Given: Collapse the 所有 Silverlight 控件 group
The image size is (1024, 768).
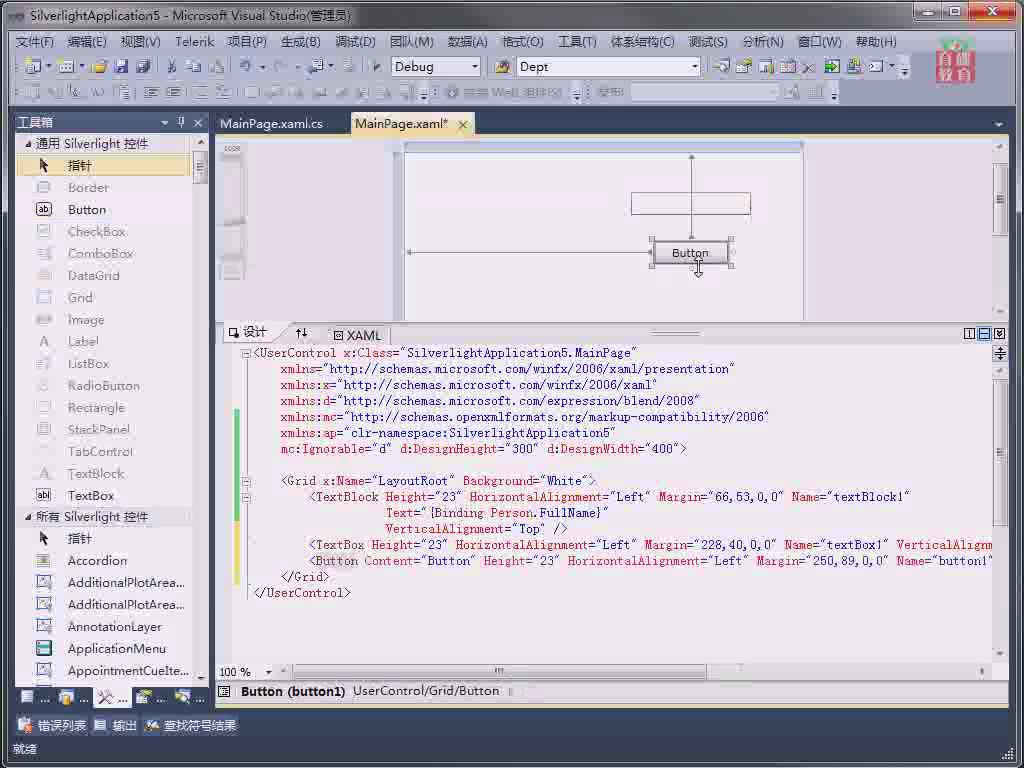Looking at the screenshot, I should [28, 517].
